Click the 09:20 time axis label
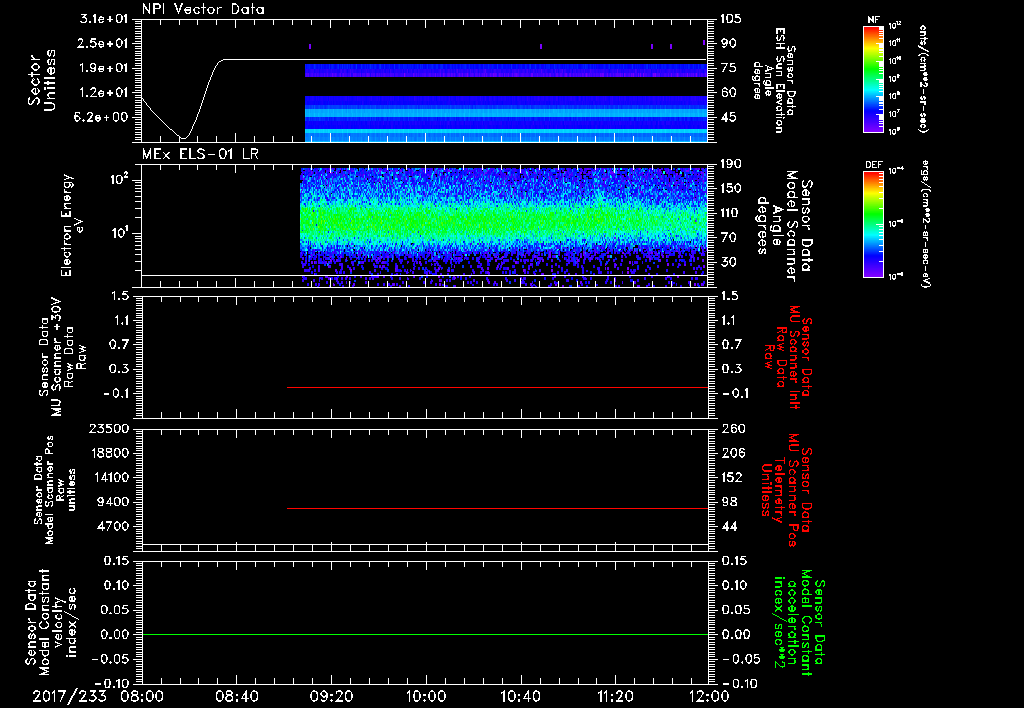Viewport: 1024px width, 708px height. (331, 696)
